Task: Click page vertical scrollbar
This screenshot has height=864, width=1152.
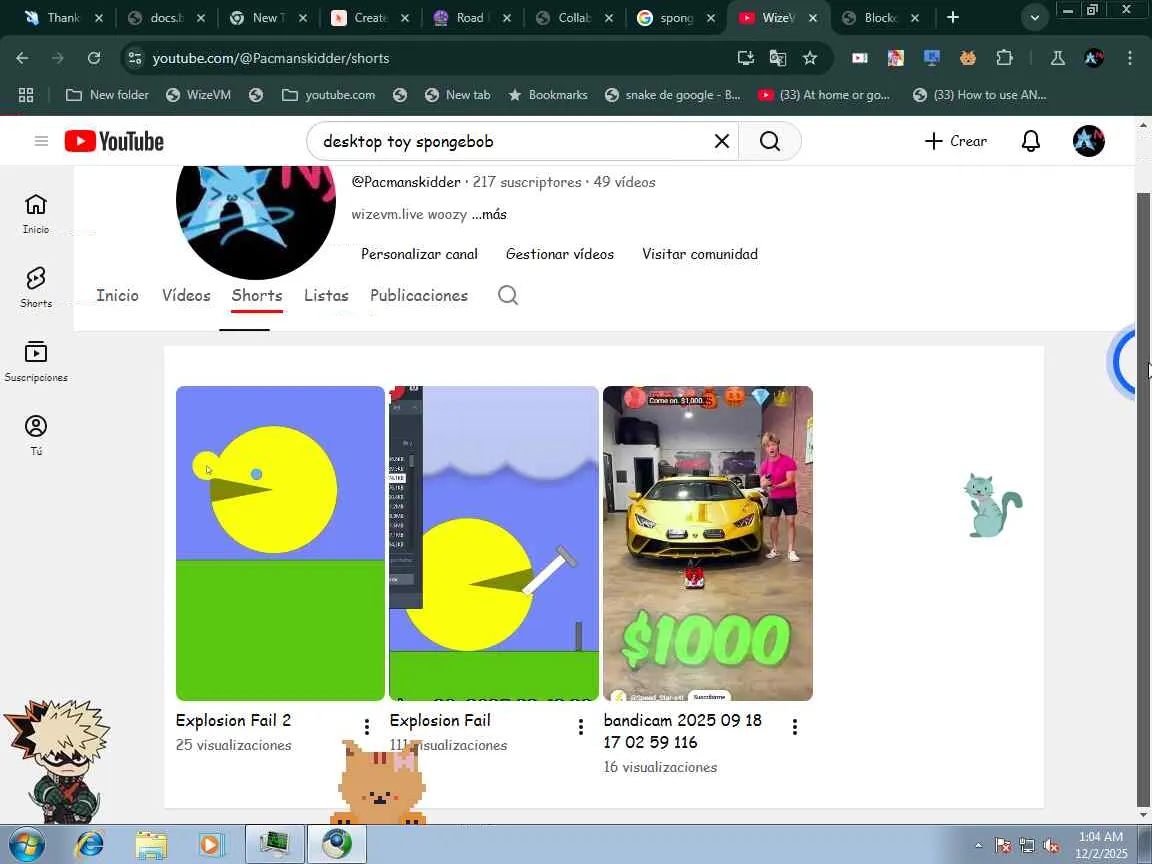Action: click(1142, 500)
